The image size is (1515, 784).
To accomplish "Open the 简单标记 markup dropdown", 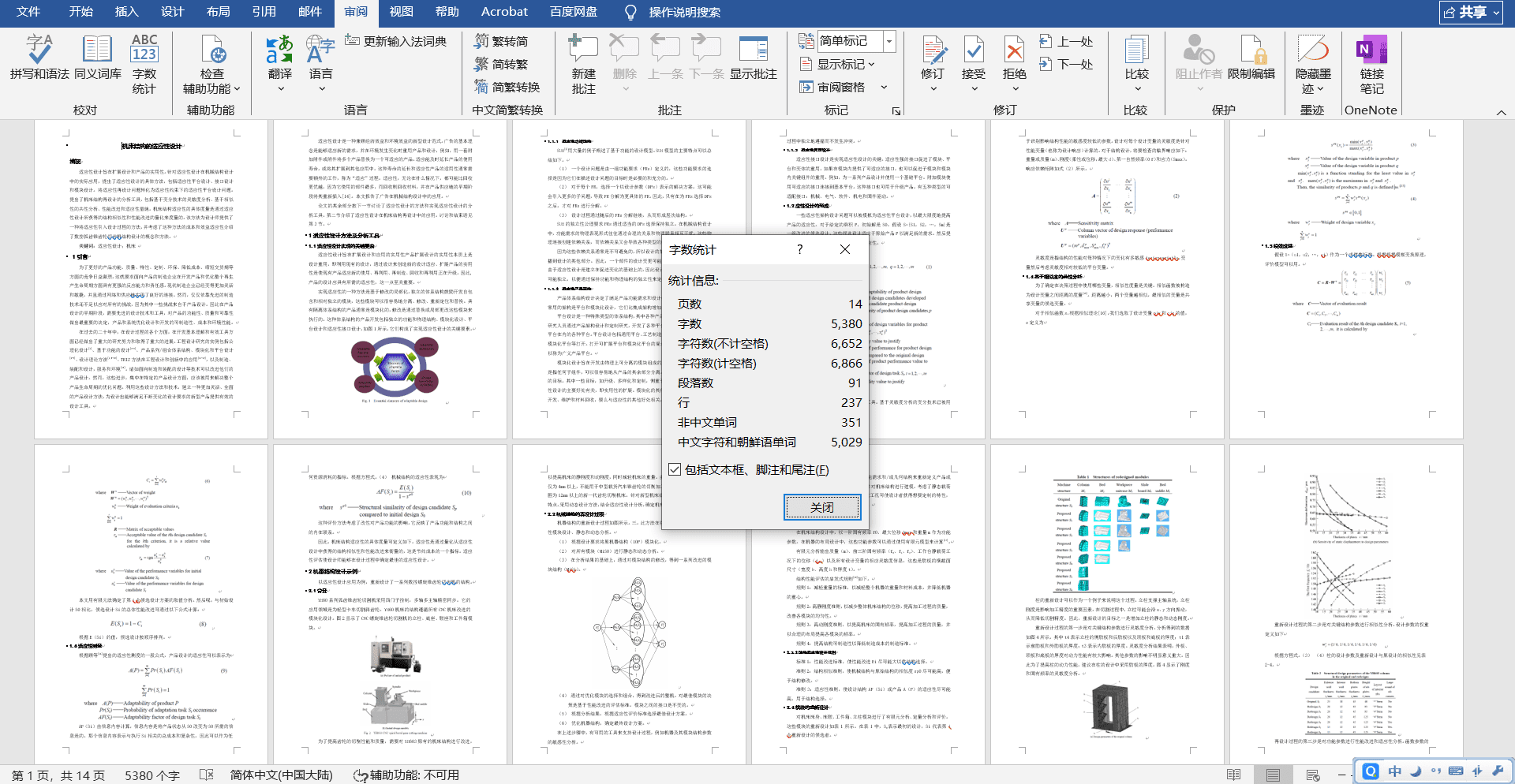I will pyautogui.click(x=889, y=41).
